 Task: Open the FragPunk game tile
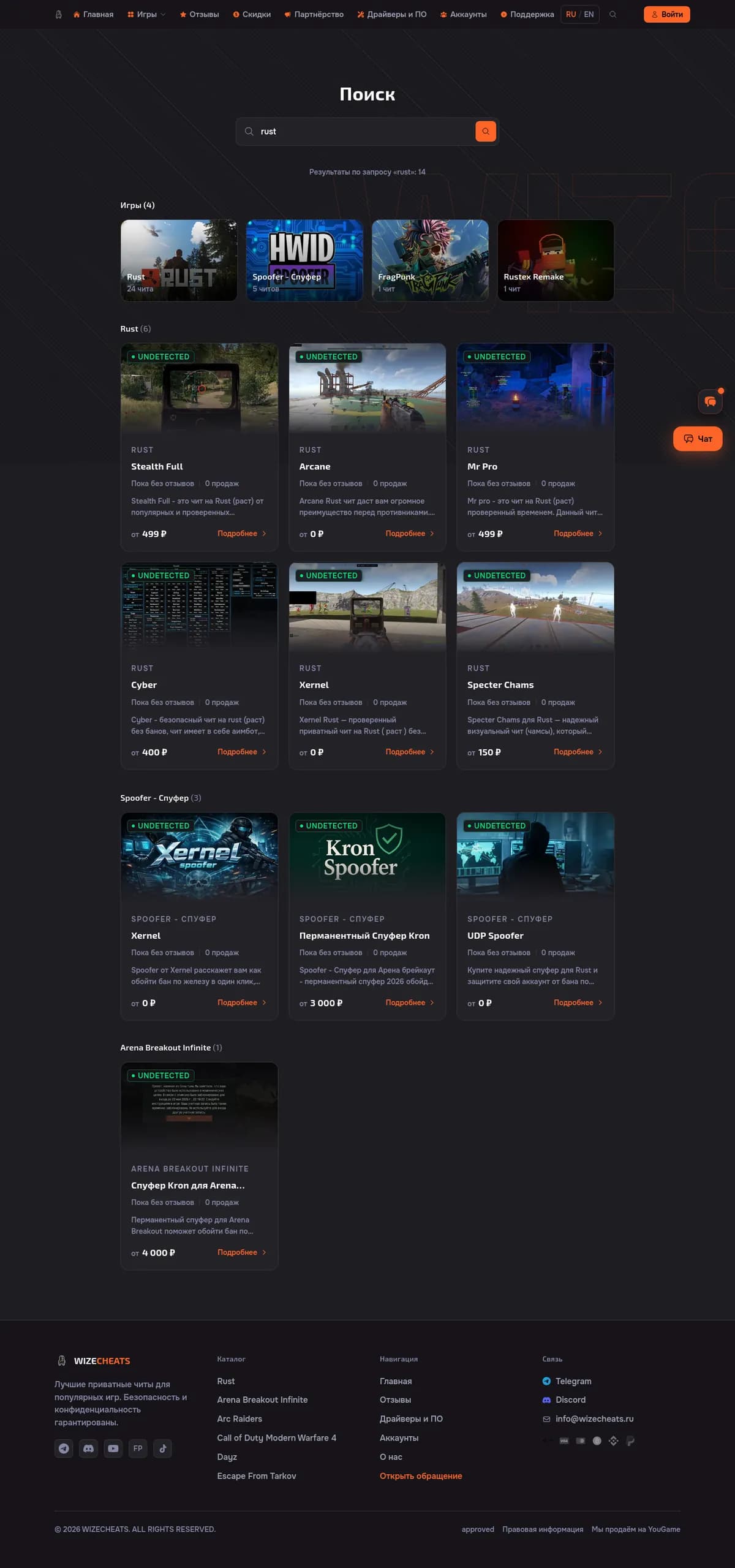[x=430, y=260]
